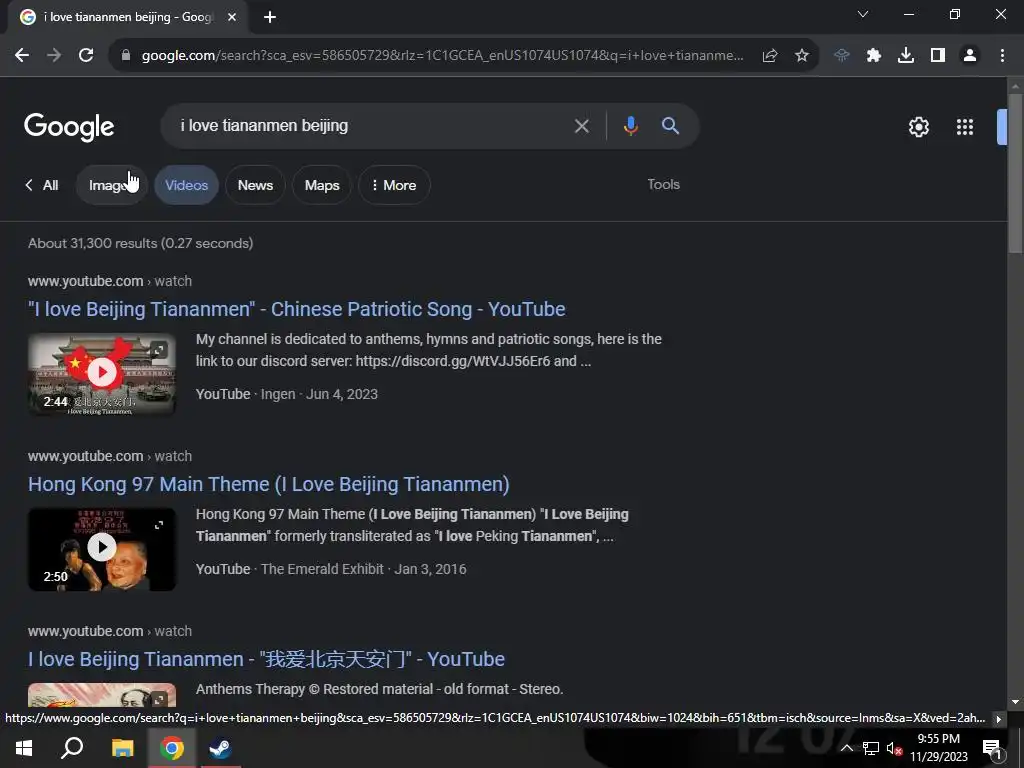View site information lock icon
The height and width of the screenshot is (768, 1024).
(x=126, y=56)
